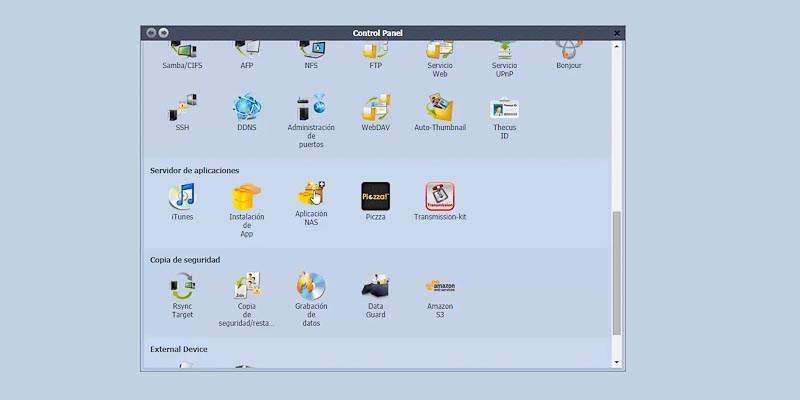
Task: Open the Bonjour service icon
Action: [x=568, y=51]
